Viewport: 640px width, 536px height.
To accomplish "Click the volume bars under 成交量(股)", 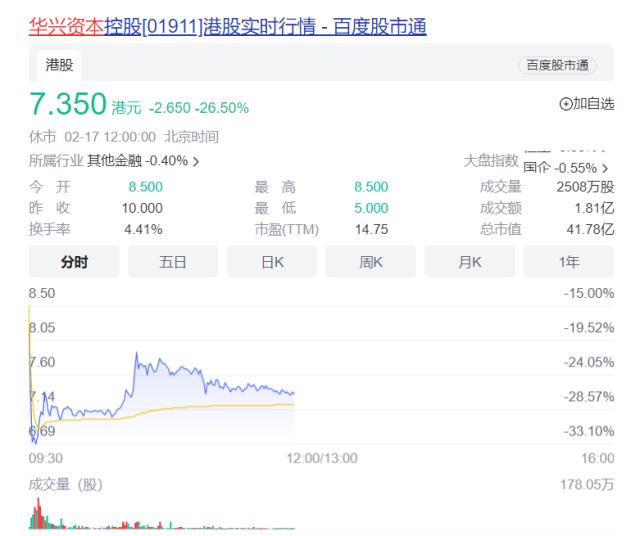I will point(40,517).
